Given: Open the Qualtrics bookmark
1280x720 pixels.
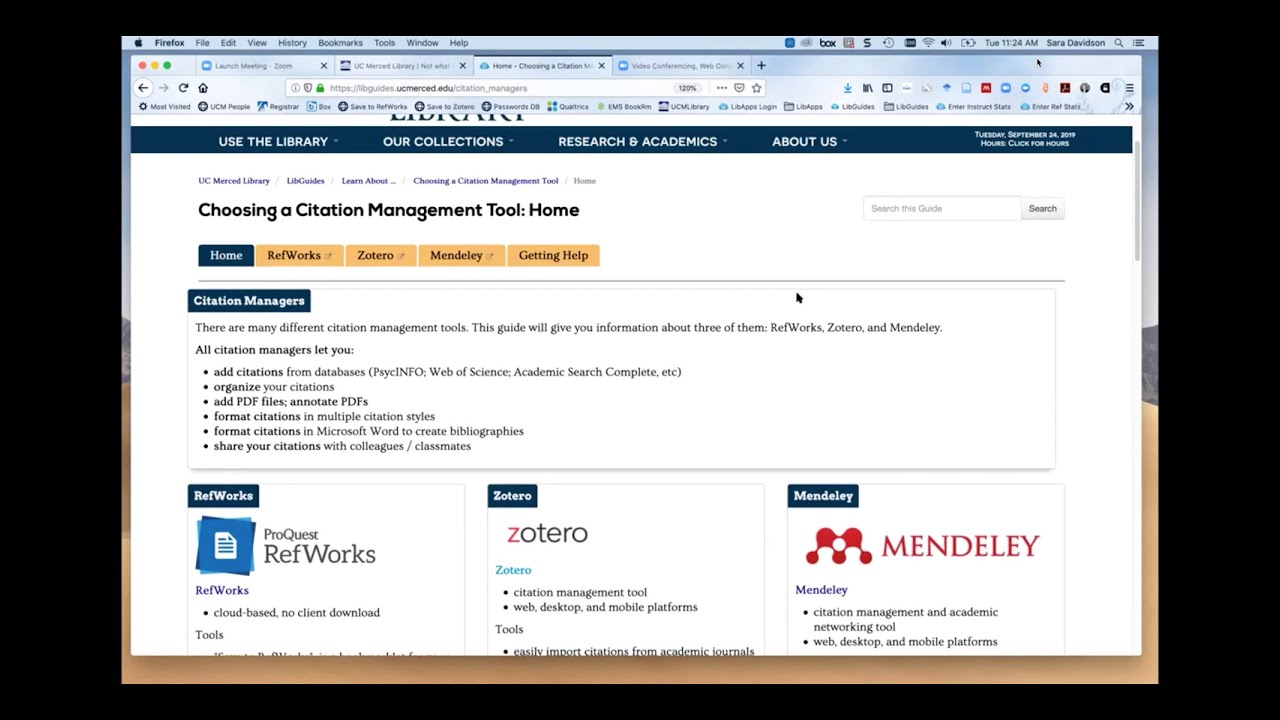Looking at the screenshot, I should click(x=568, y=106).
